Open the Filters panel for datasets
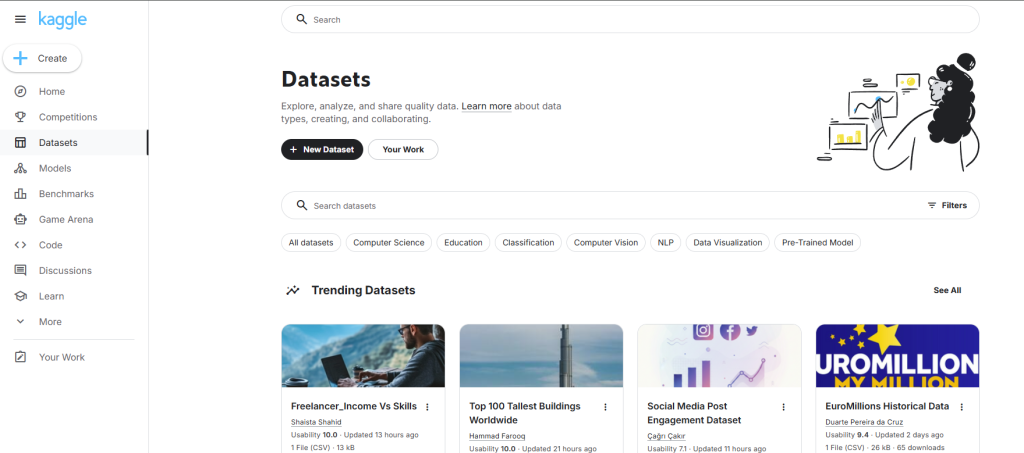Viewport: 1024px width, 453px height. tap(946, 205)
